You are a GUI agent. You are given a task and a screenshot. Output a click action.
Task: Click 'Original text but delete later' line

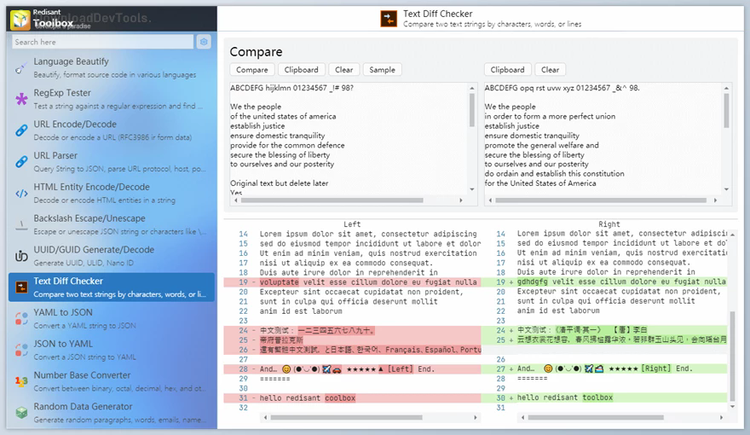tap(279, 183)
